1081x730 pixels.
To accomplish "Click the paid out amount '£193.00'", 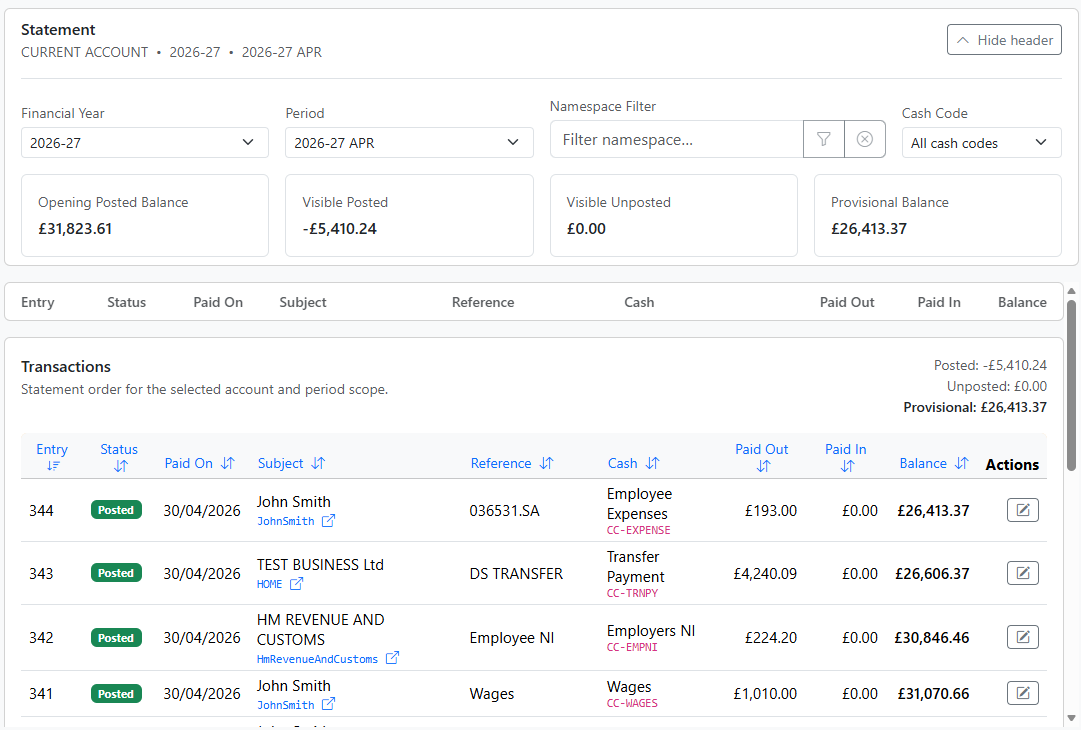I will tap(771, 511).
